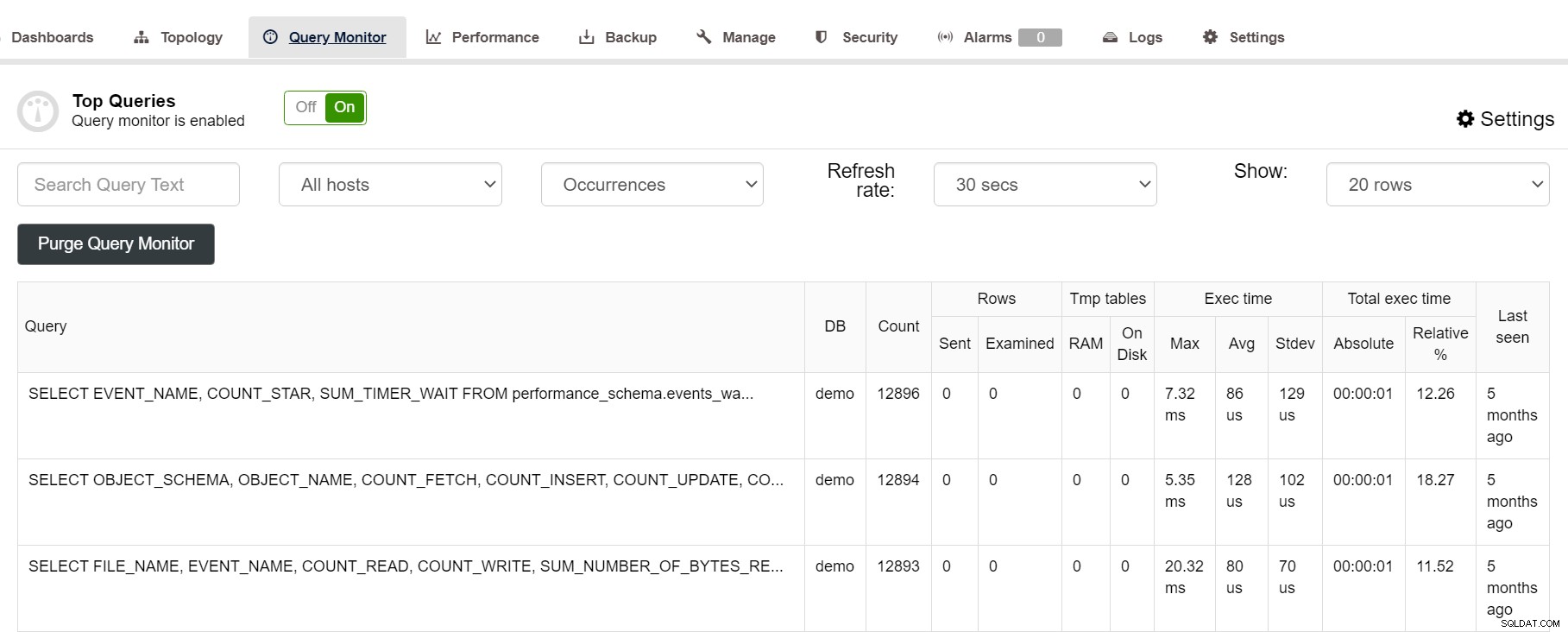This screenshot has height=632, width=1568.
Task: Click the DB column header
Action: [x=835, y=326]
